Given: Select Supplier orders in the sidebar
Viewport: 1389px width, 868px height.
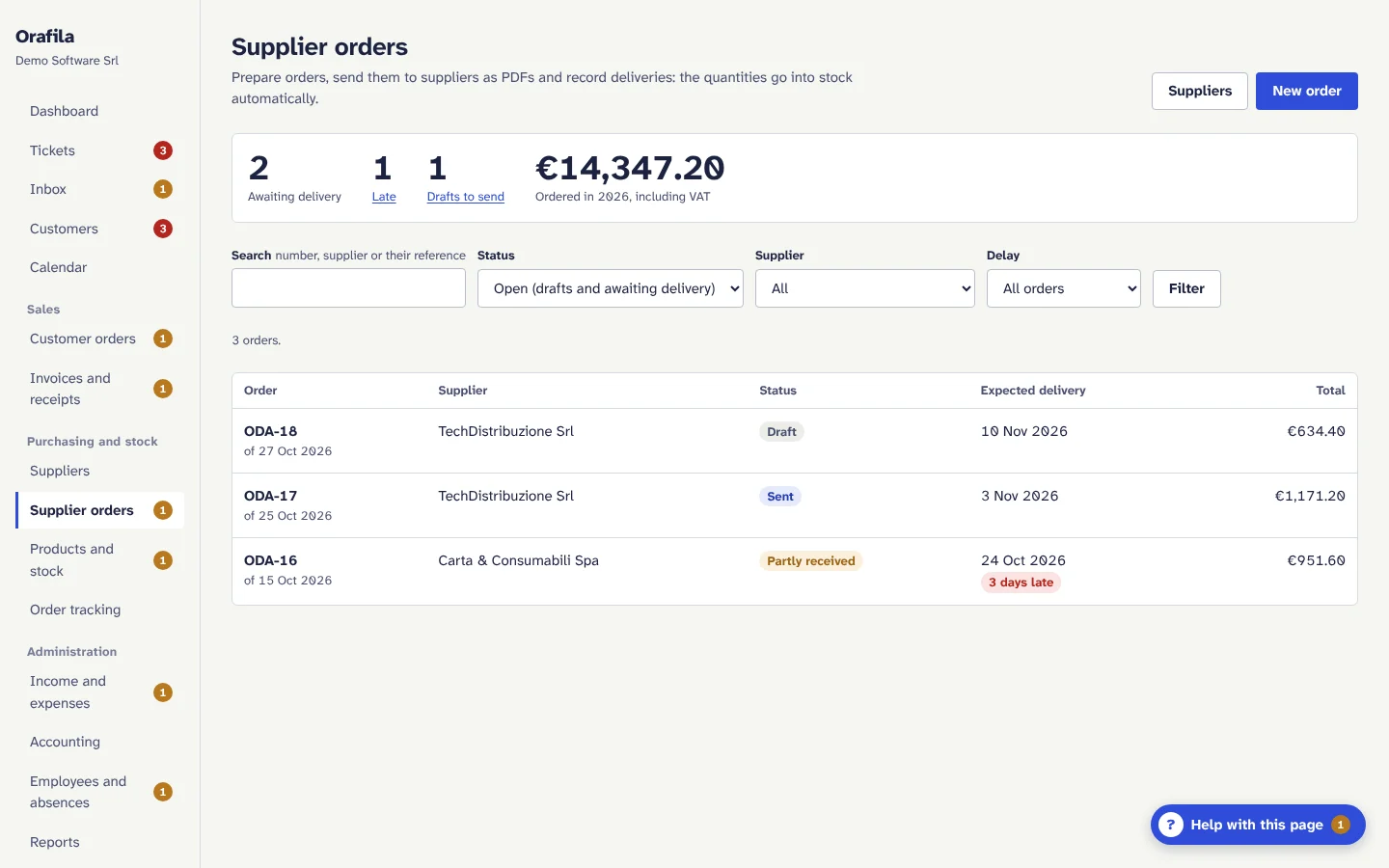Looking at the screenshot, I should [x=99, y=510].
